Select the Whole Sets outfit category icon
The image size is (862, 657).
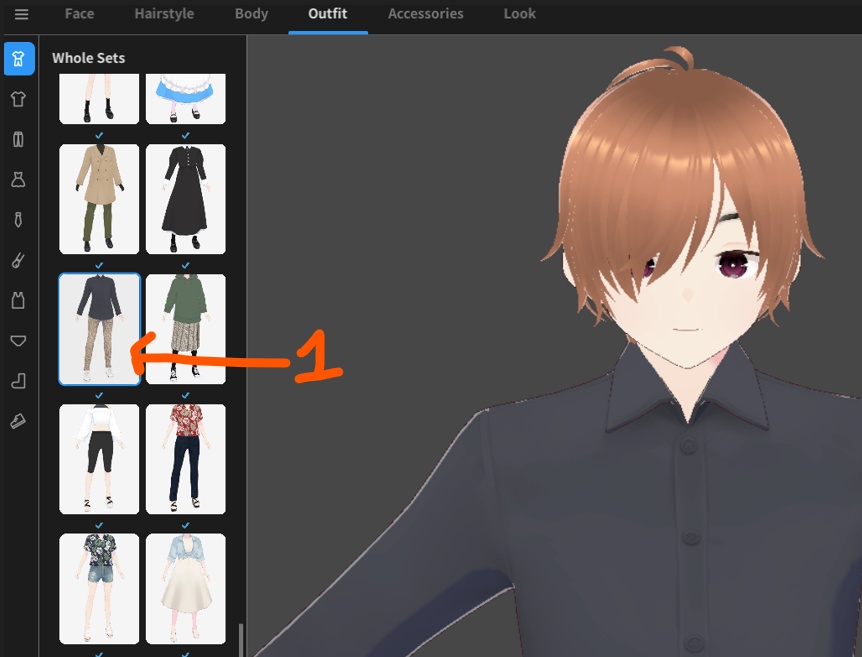coord(18,57)
